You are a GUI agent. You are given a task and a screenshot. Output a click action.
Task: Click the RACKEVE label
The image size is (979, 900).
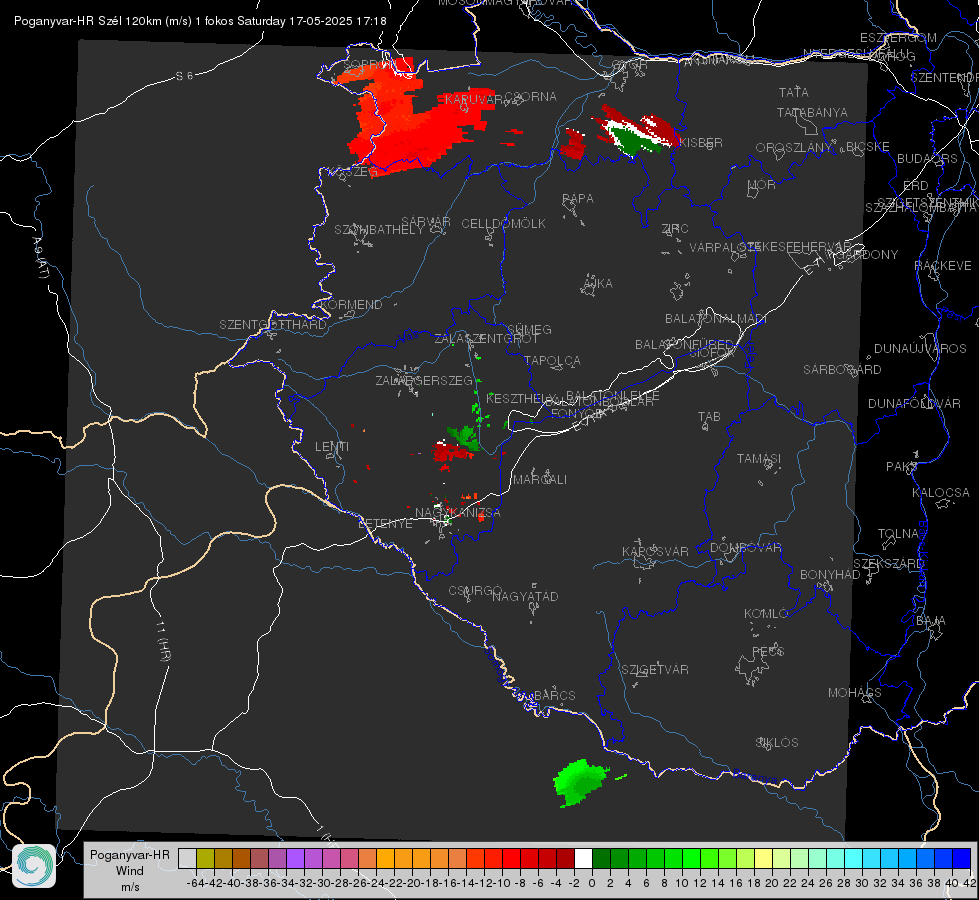point(943,265)
